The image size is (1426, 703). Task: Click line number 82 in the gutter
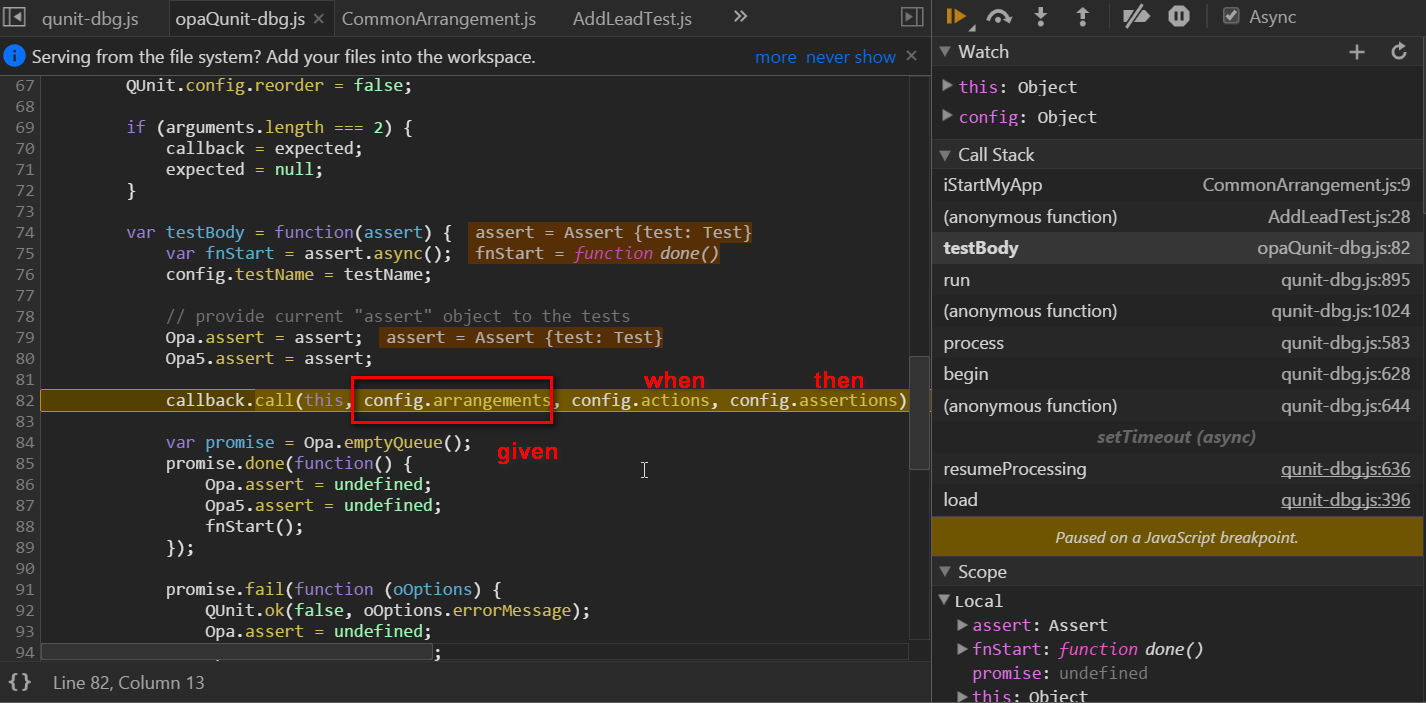(x=24, y=400)
